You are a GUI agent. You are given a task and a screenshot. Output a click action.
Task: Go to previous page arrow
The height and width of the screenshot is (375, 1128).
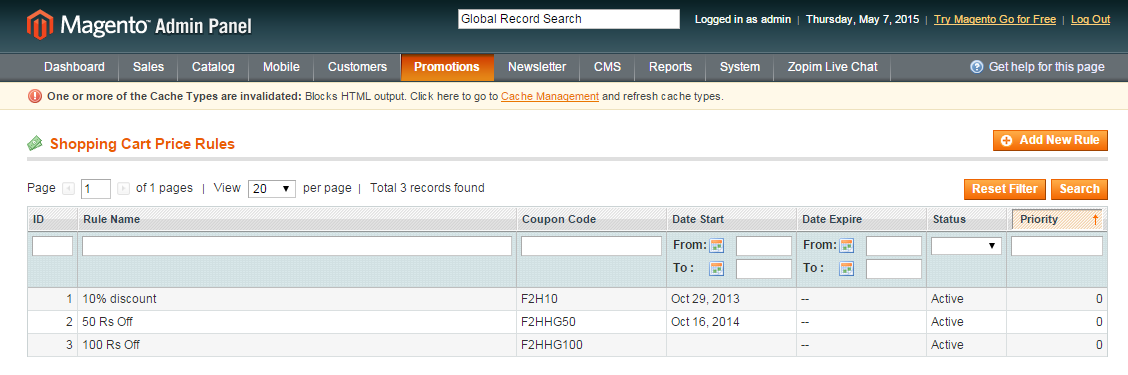pos(68,189)
